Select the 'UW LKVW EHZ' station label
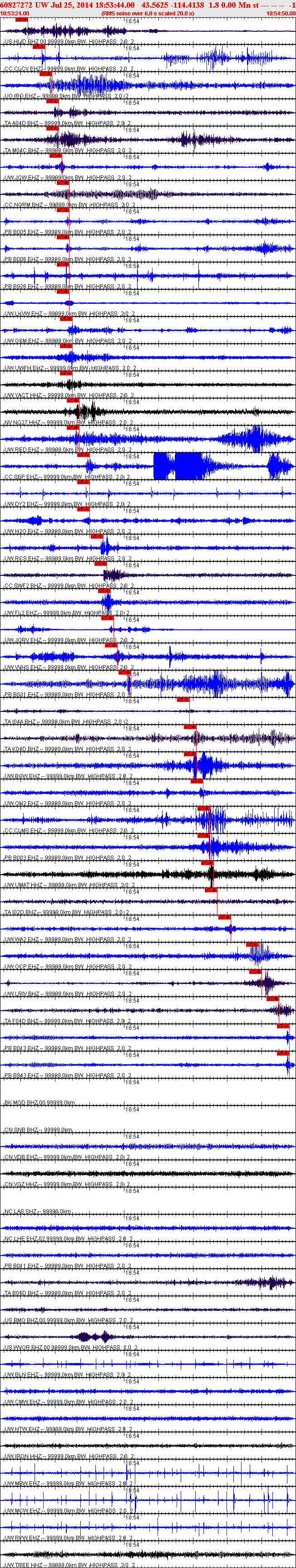Screen dimensions: 296x1568 point(24,314)
